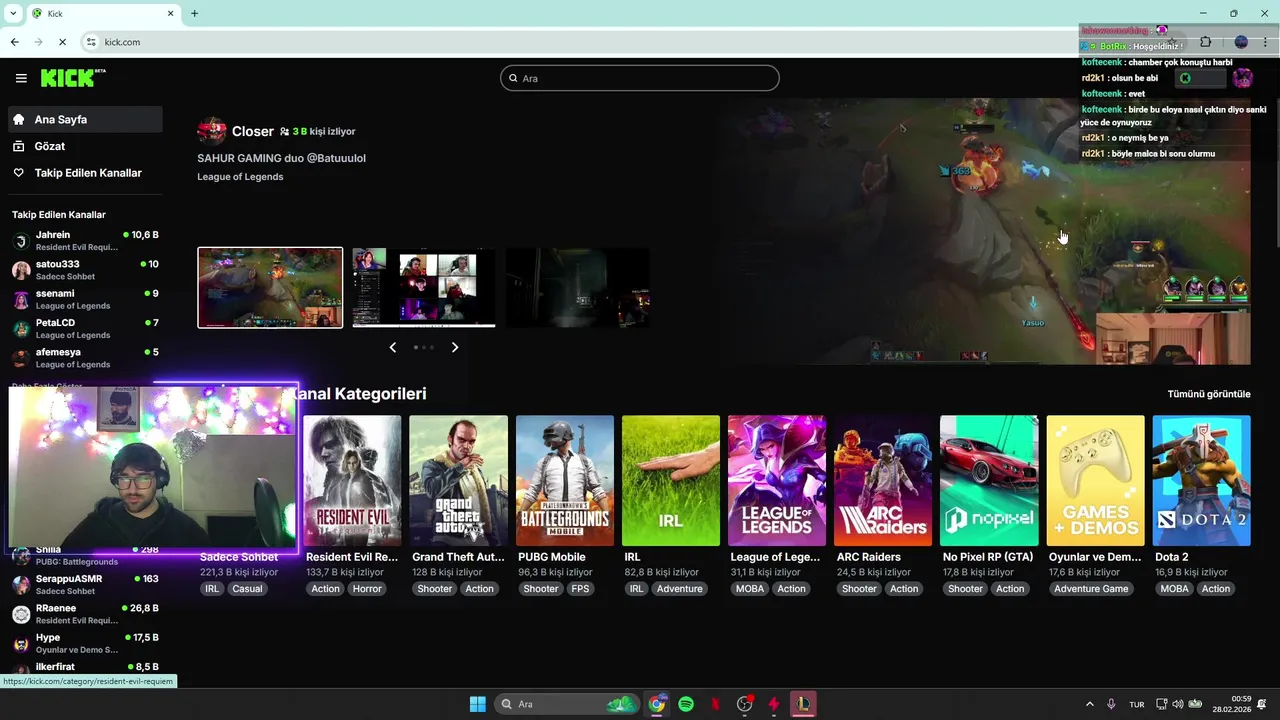
Task: Select afemesya channel in sidebar
Action: pos(85,357)
